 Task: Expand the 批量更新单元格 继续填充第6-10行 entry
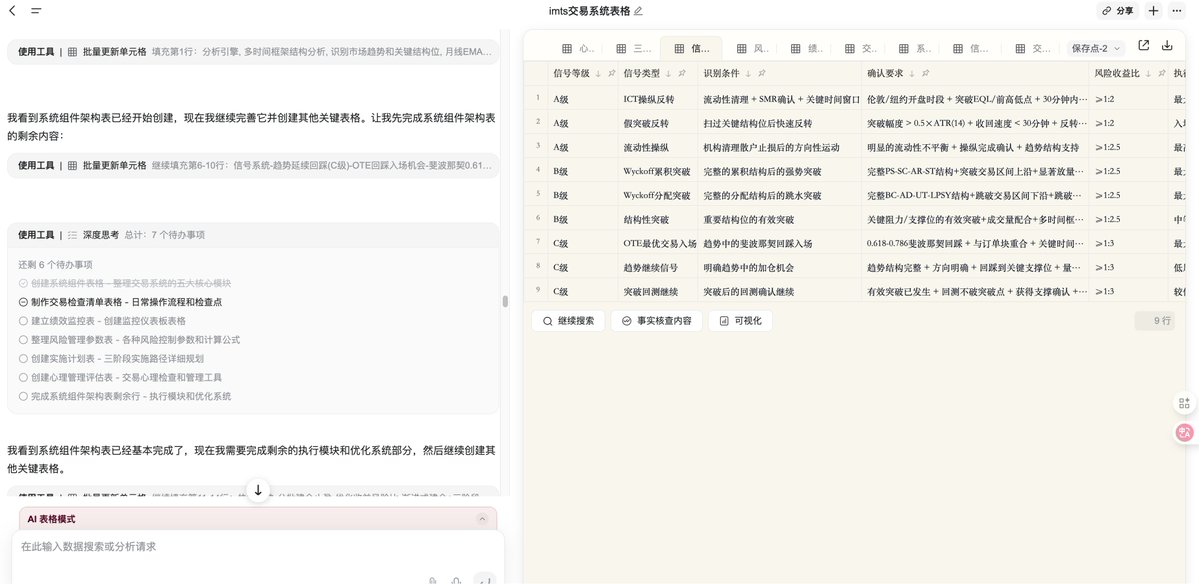pyautogui.click(x=252, y=165)
